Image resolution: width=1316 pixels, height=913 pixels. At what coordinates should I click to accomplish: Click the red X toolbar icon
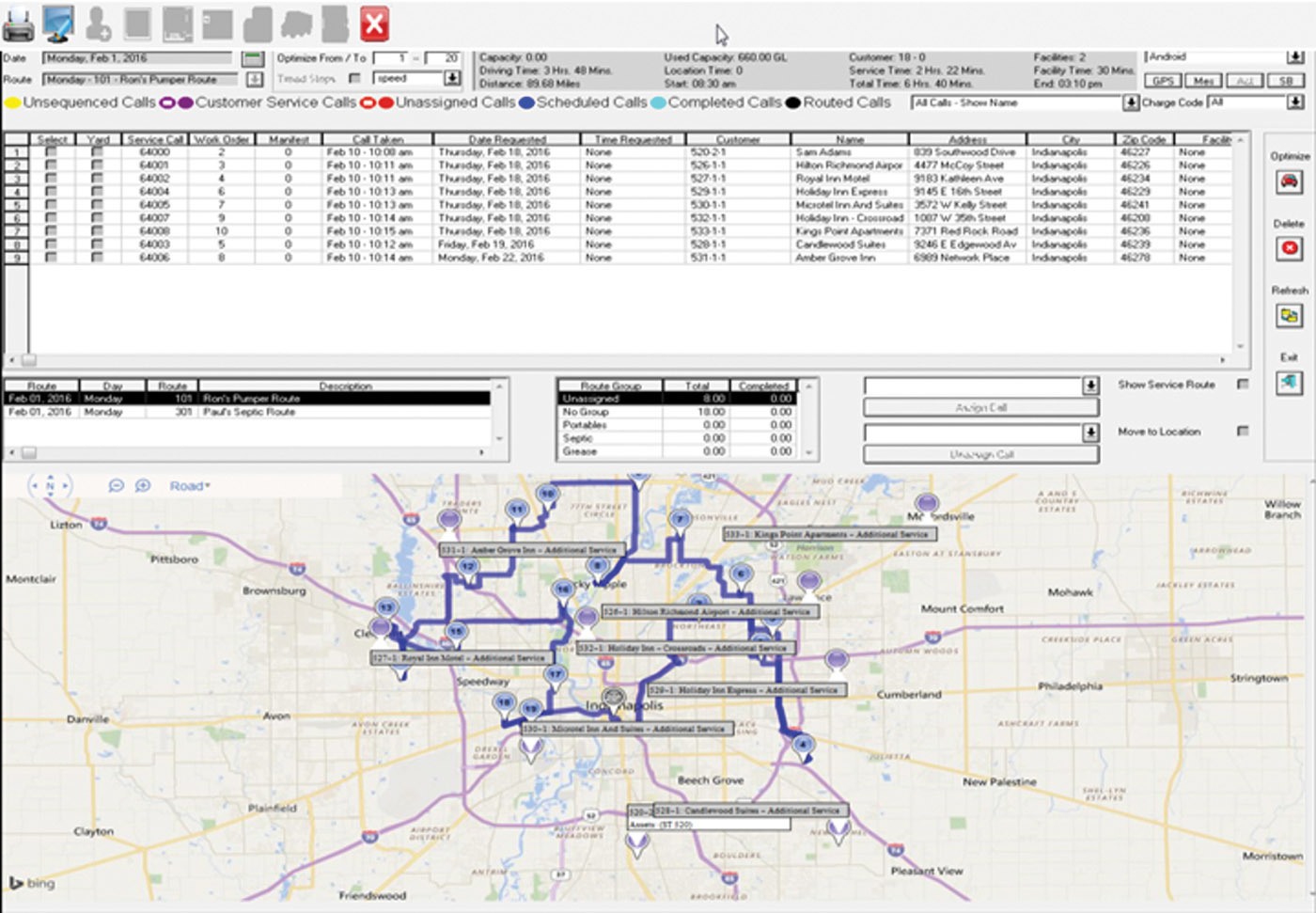[374, 24]
